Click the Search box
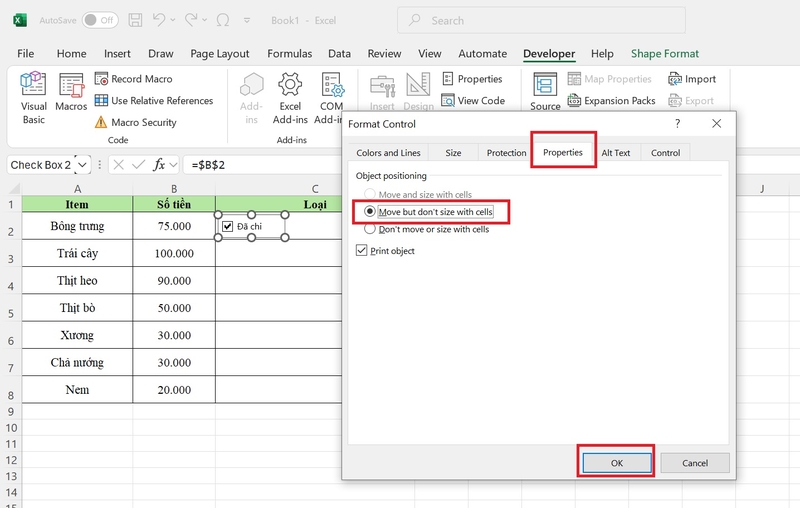 click(x=541, y=20)
